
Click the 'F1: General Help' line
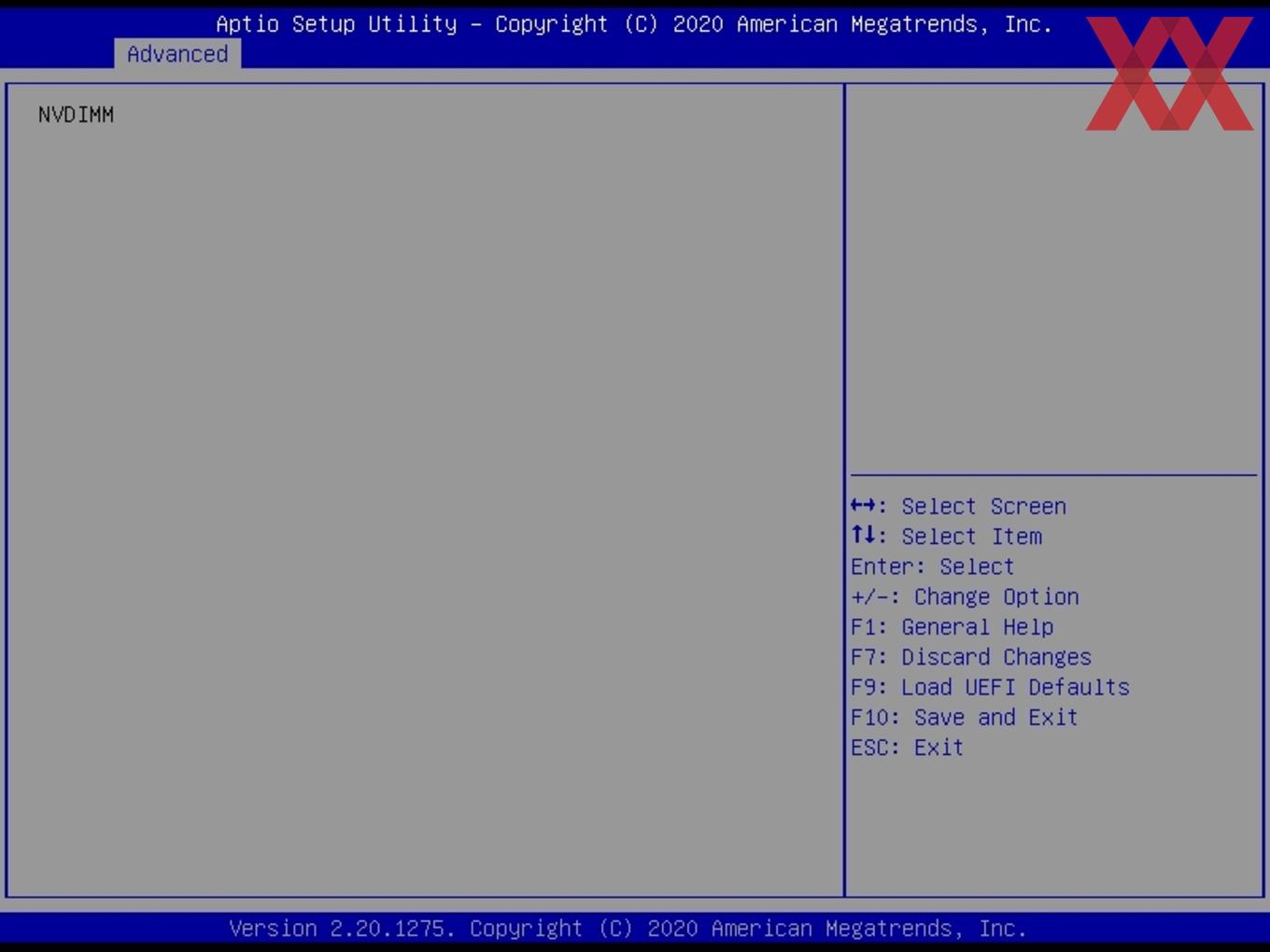pyautogui.click(x=952, y=627)
